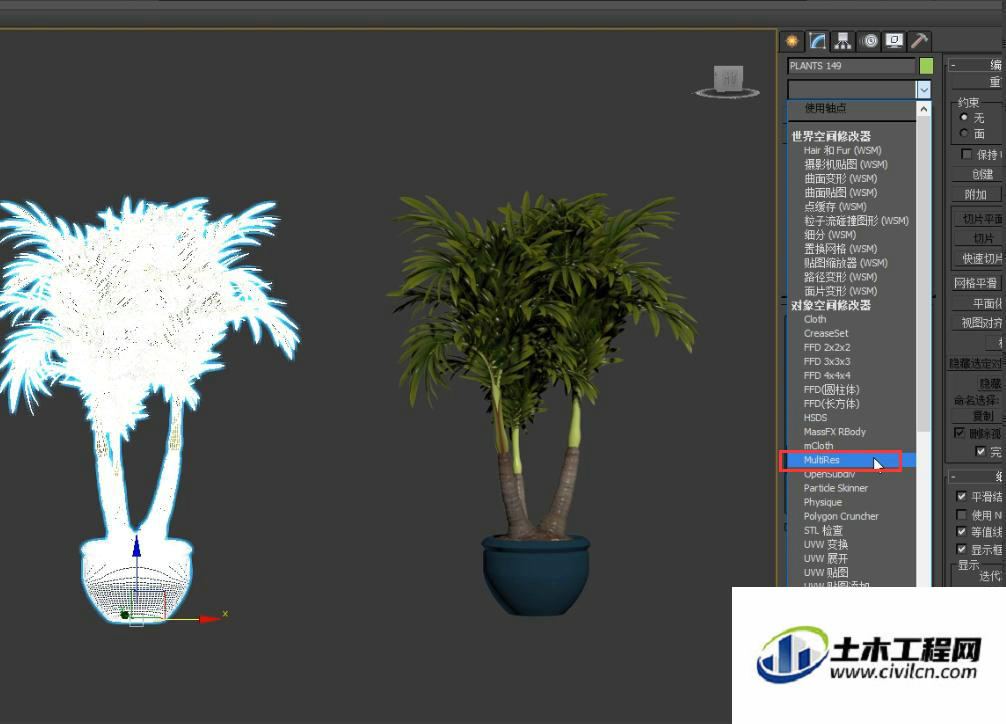1006x724 pixels.
Task: Select the Polygon Cruncher modifier
Action: coord(841,517)
